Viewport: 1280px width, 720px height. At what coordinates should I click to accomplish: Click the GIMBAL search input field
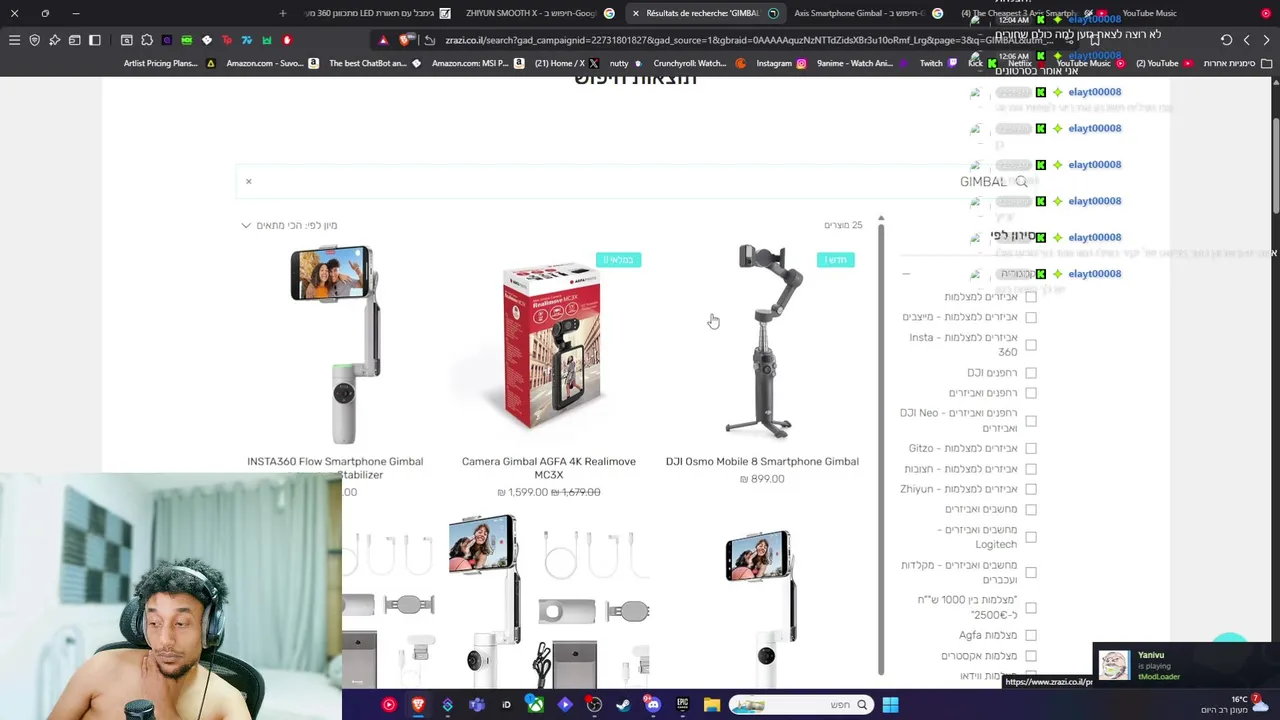[x=635, y=181]
